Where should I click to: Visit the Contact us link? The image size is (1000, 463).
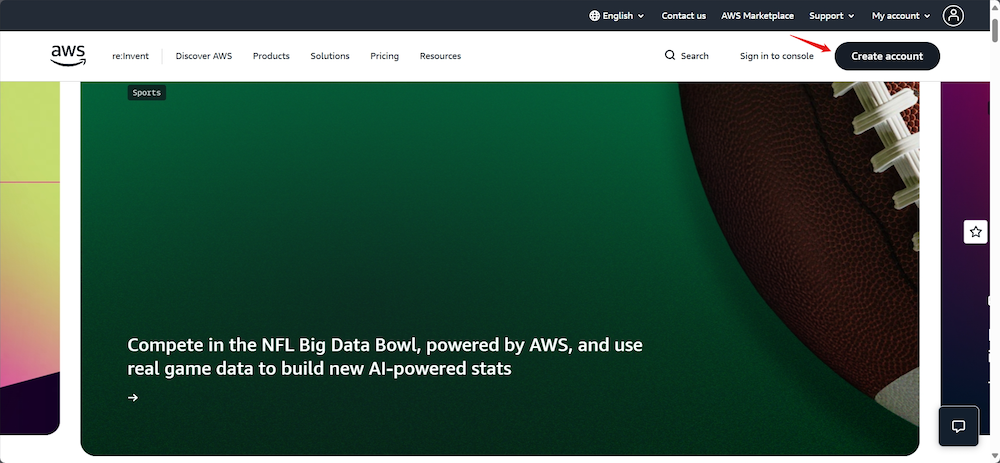(x=684, y=15)
